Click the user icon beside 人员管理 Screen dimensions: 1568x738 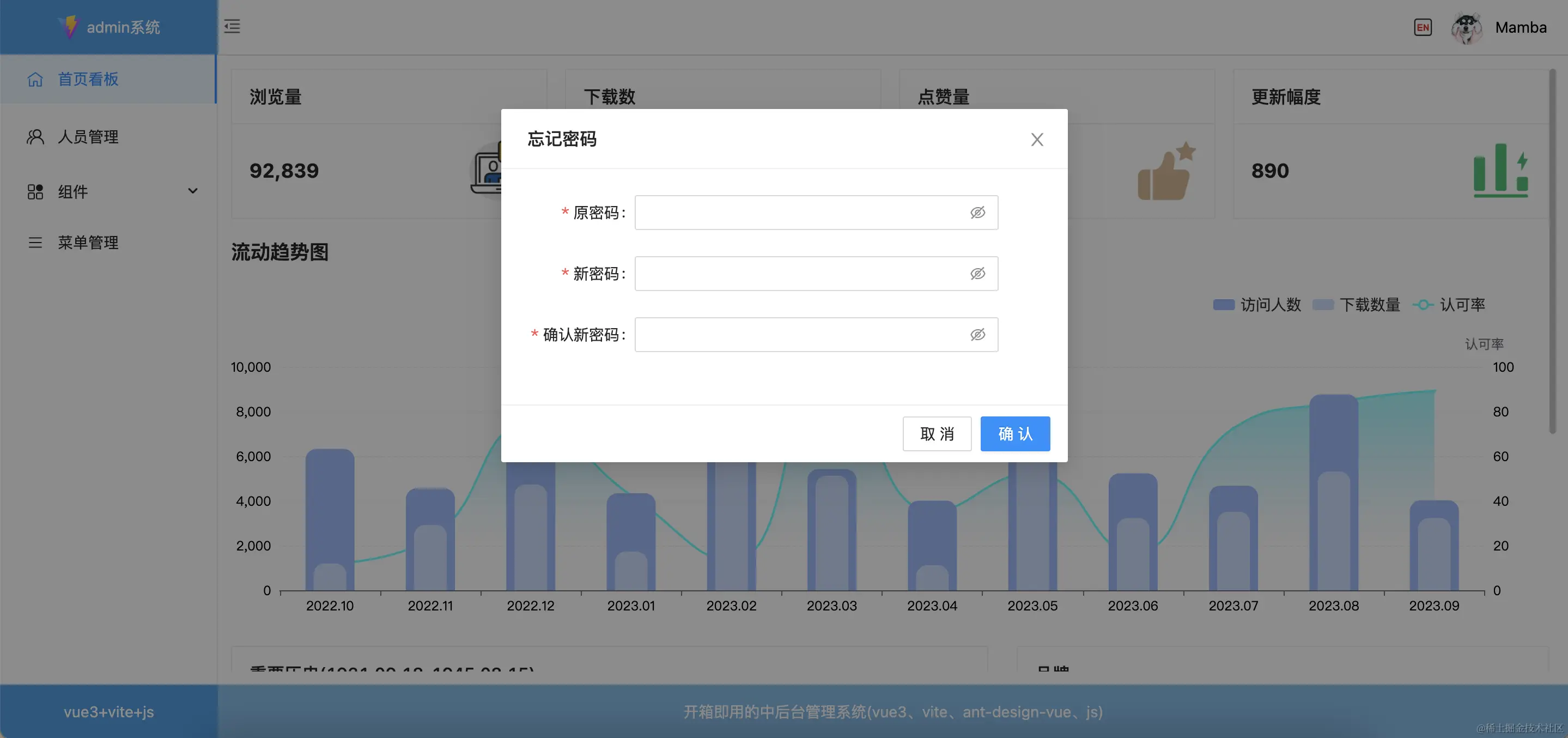click(x=35, y=137)
